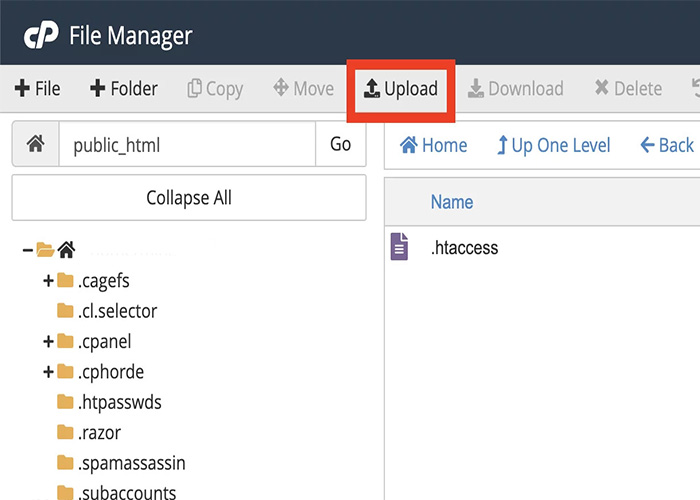Sort files by Name column header

click(452, 202)
